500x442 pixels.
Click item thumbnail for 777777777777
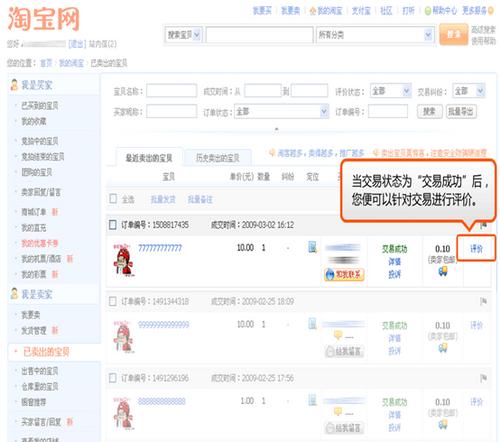point(124,260)
